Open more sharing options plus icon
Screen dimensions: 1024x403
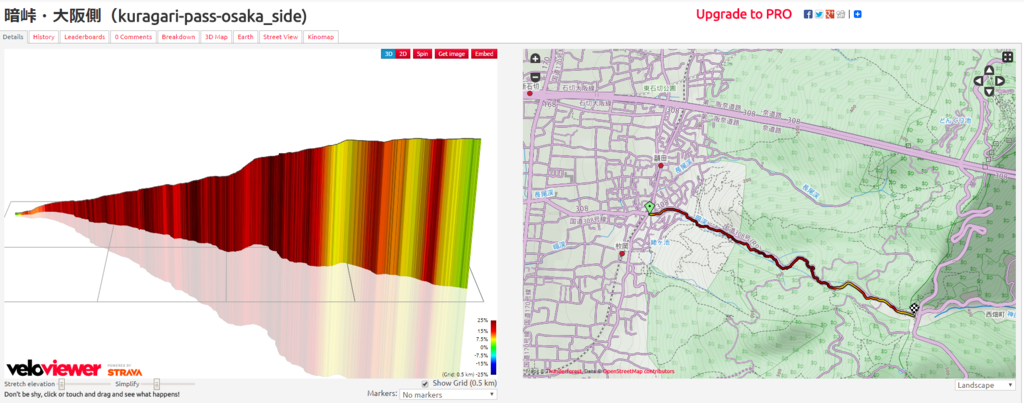[857, 14]
